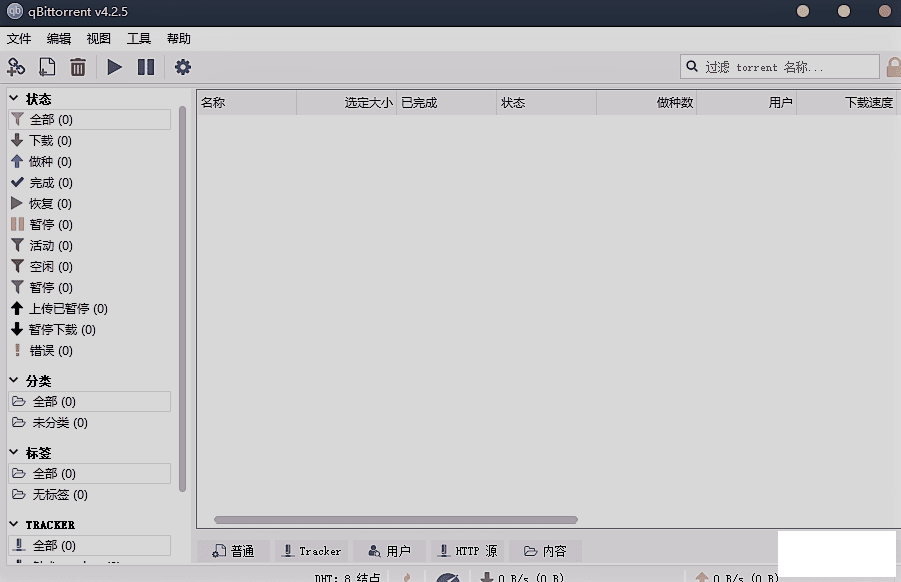The height and width of the screenshot is (582, 901).
Task: Collapse the 状态 section
Action: [14, 98]
